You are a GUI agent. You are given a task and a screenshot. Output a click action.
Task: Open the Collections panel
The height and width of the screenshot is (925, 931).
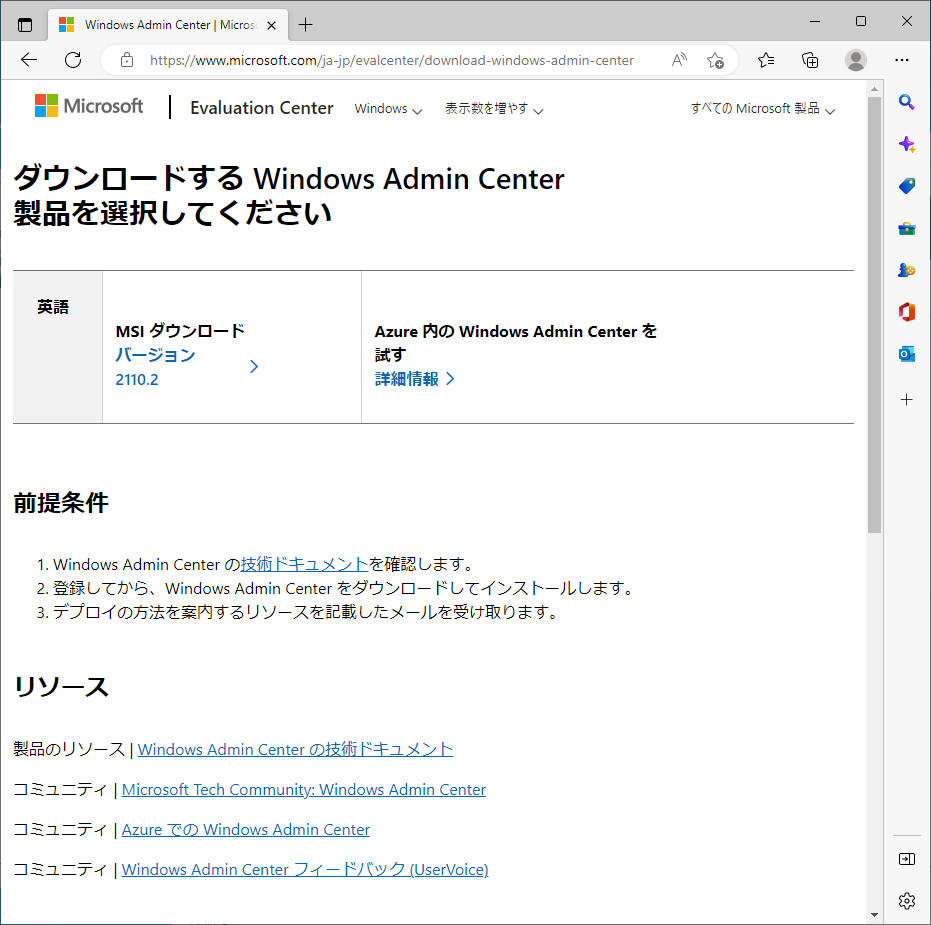tap(810, 60)
